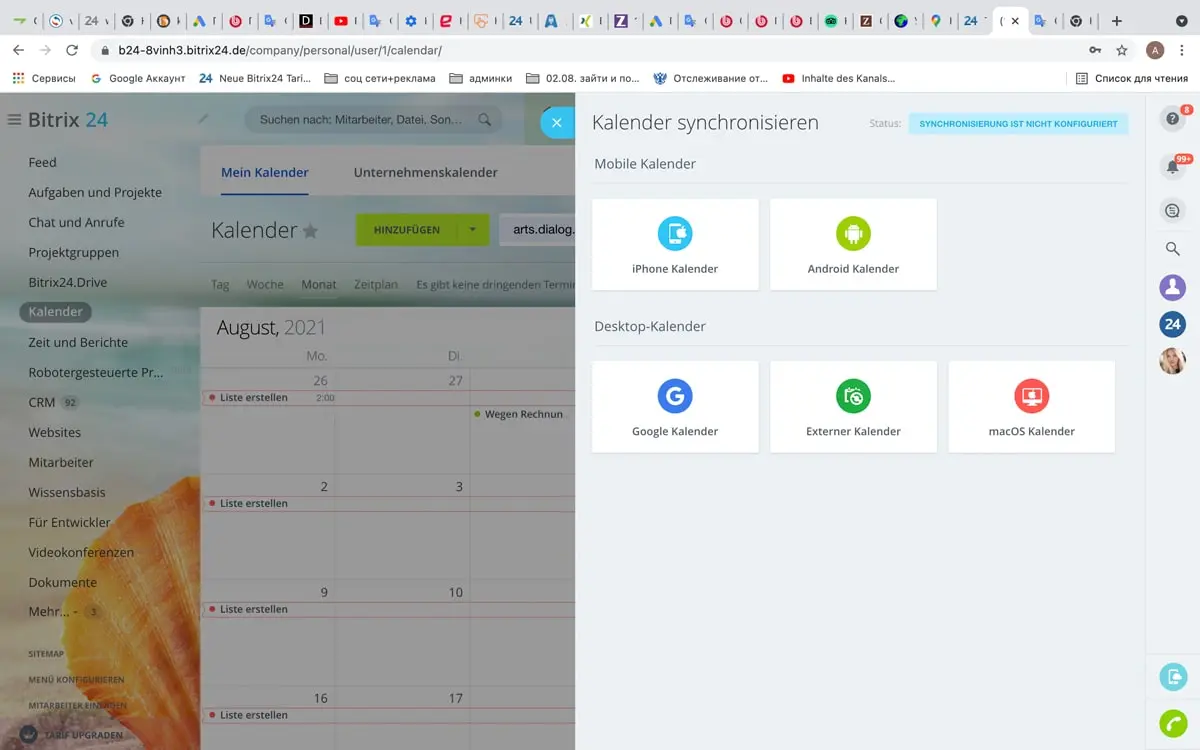Open the Сервисы apps shortcut
The image size is (1200, 750).
[43, 78]
